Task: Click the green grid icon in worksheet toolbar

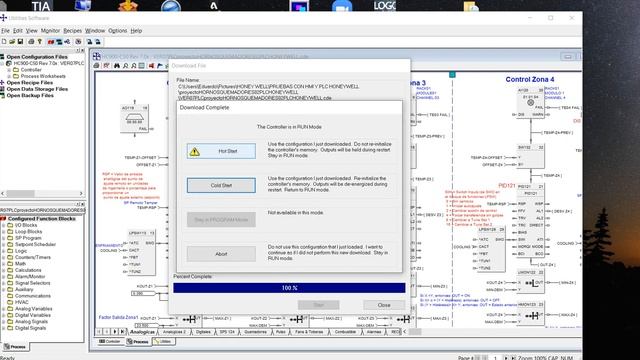Action: coord(141,66)
